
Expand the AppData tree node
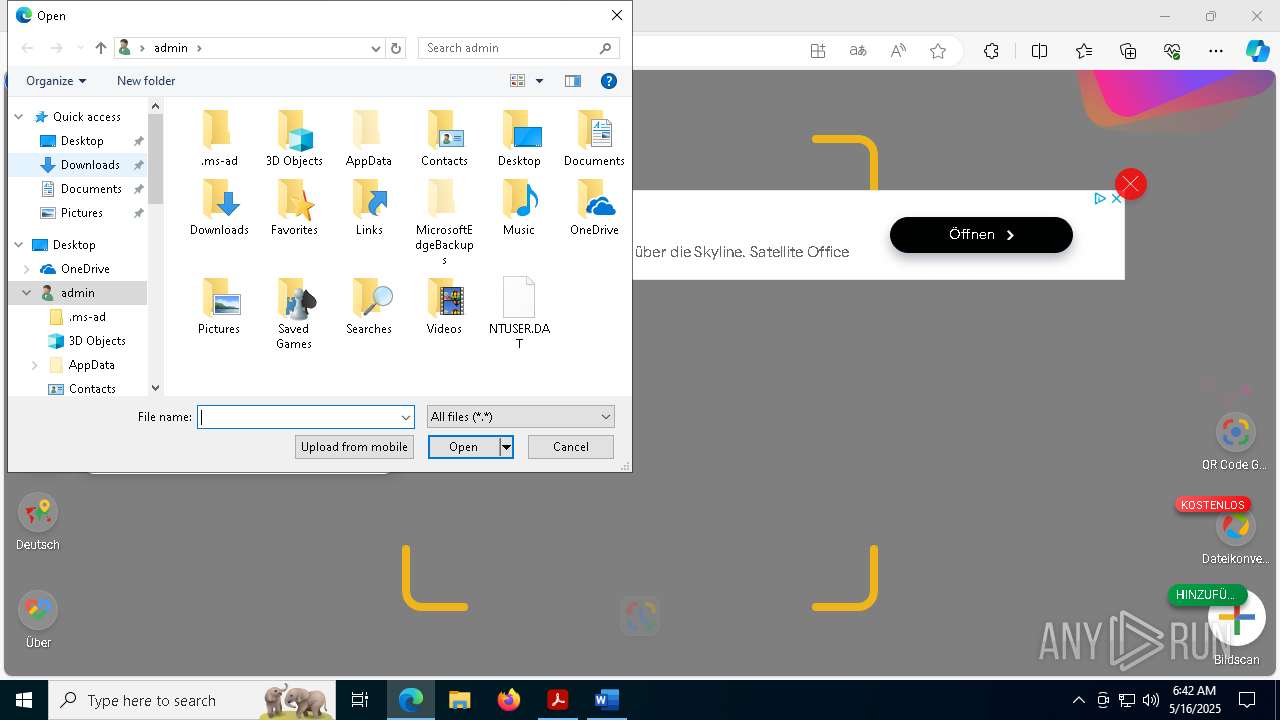coord(35,365)
